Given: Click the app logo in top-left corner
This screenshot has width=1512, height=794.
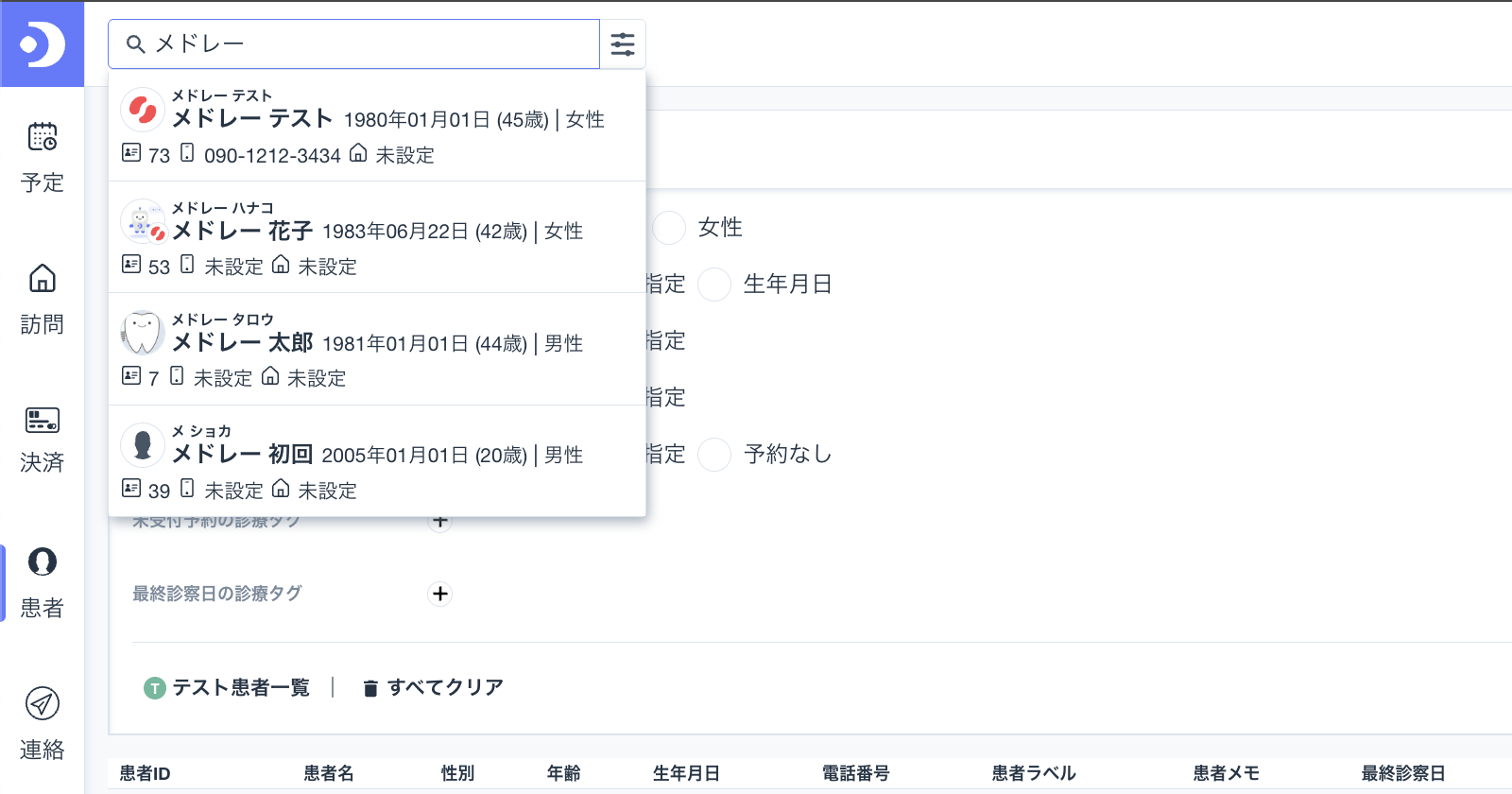Looking at the screenshot, I should coord(42,43).
